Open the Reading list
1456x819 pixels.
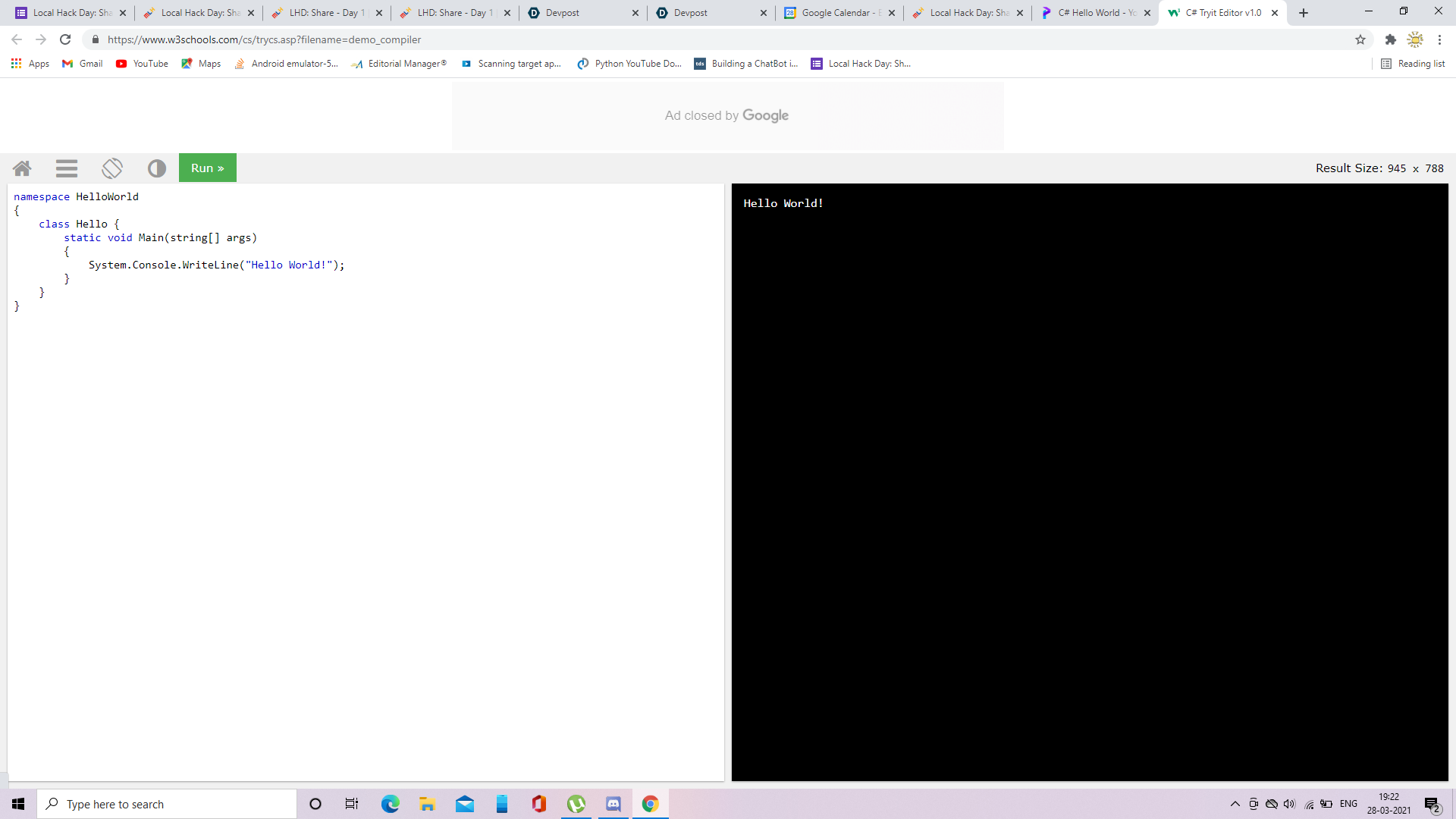coord(1413,64)
